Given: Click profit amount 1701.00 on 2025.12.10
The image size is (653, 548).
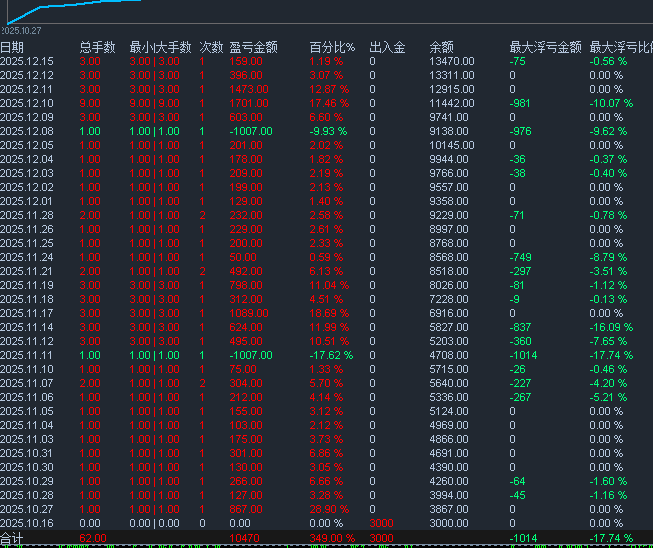Looking at the screenshot, I should tap(246, 103).
